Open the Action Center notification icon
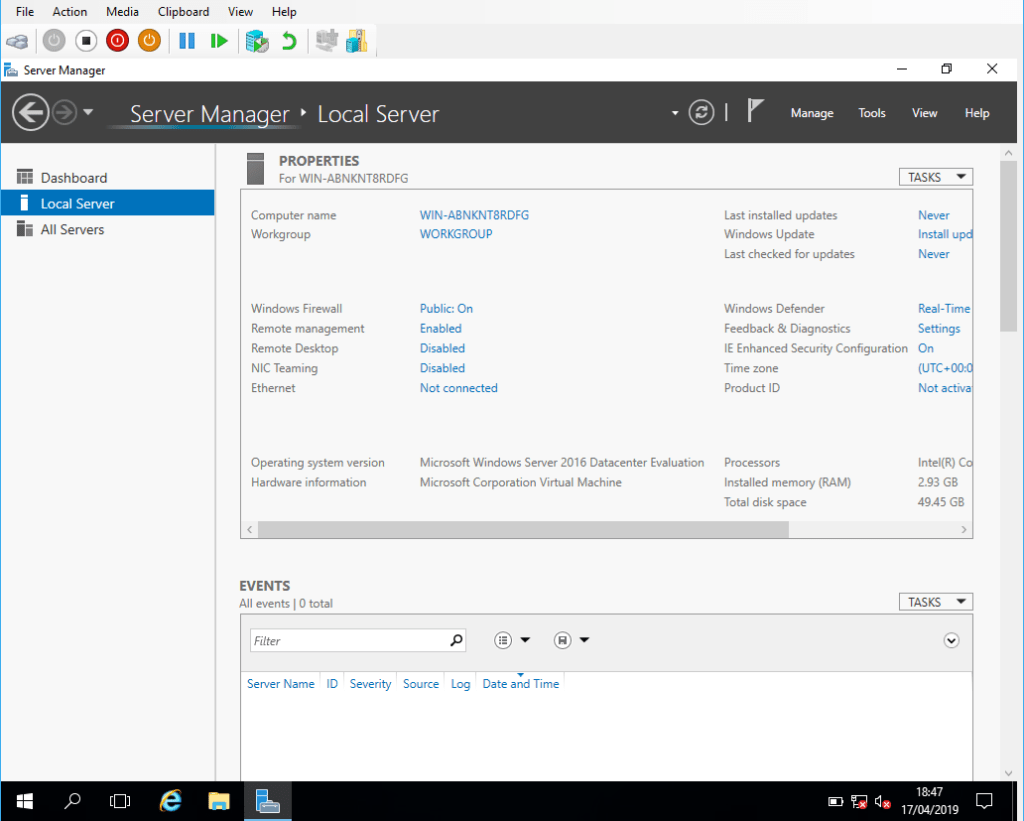 pos(984,801)
